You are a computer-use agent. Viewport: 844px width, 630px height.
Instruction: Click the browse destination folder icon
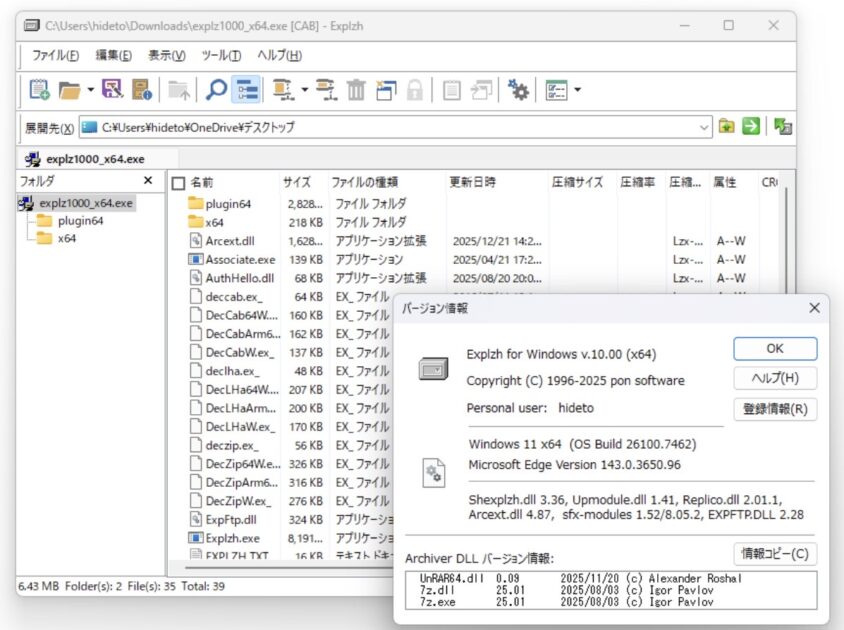pyautogui.click(x=726, y=127)
